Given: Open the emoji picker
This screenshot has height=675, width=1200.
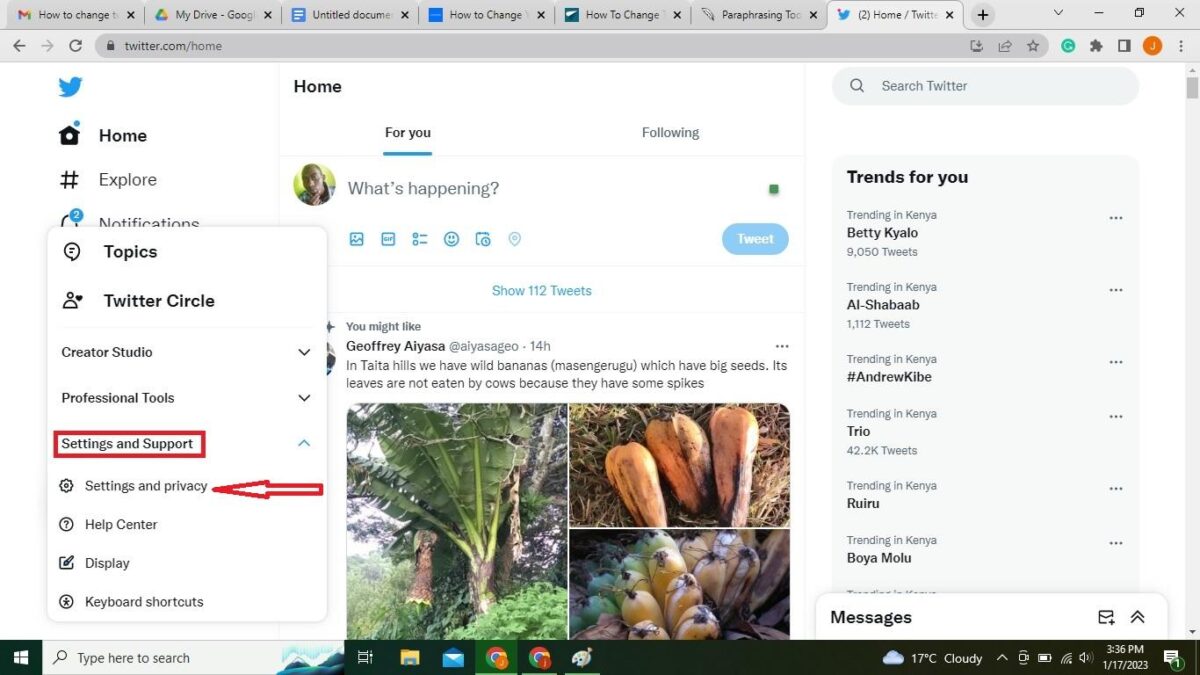Looking at the screenshot, I should [x=452, y=239].
